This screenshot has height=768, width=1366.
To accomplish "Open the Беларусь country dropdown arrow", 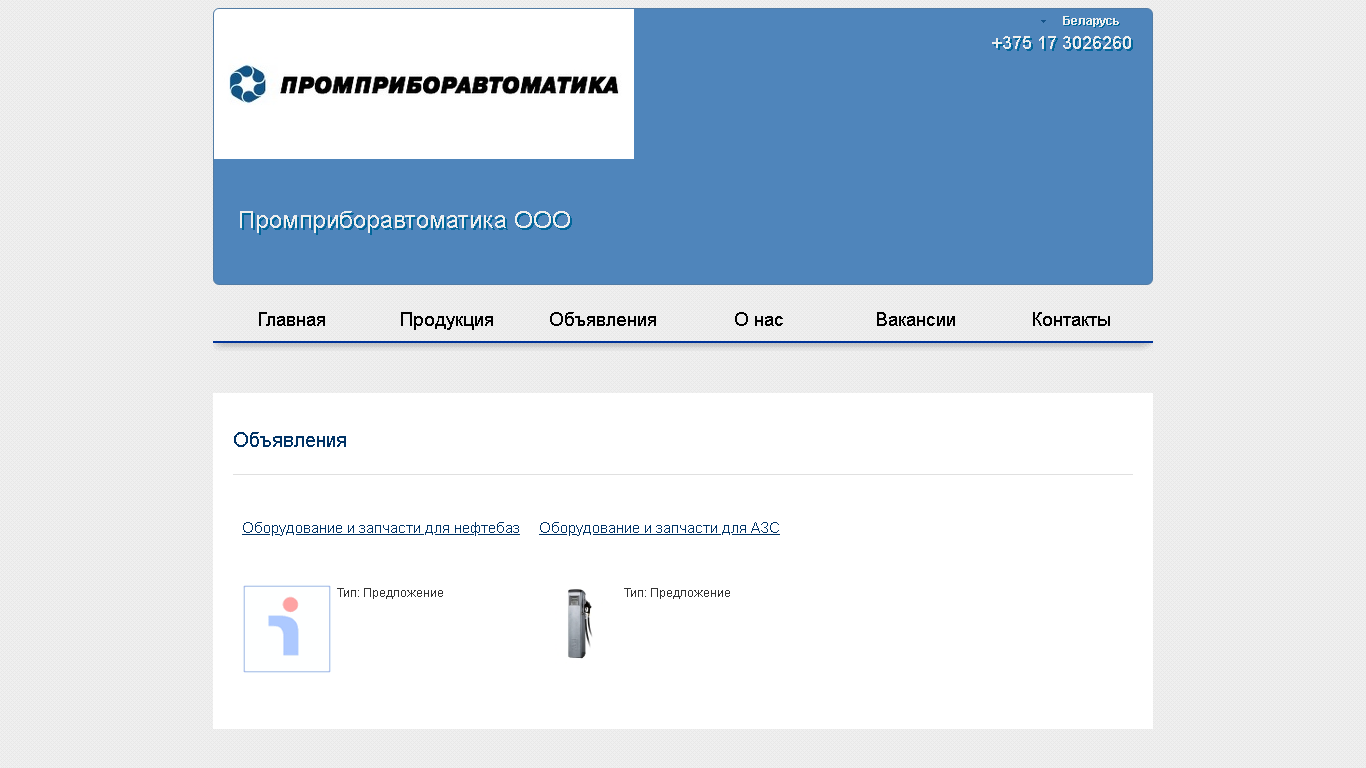I will pyautogui.click(x=1043, y=21).
